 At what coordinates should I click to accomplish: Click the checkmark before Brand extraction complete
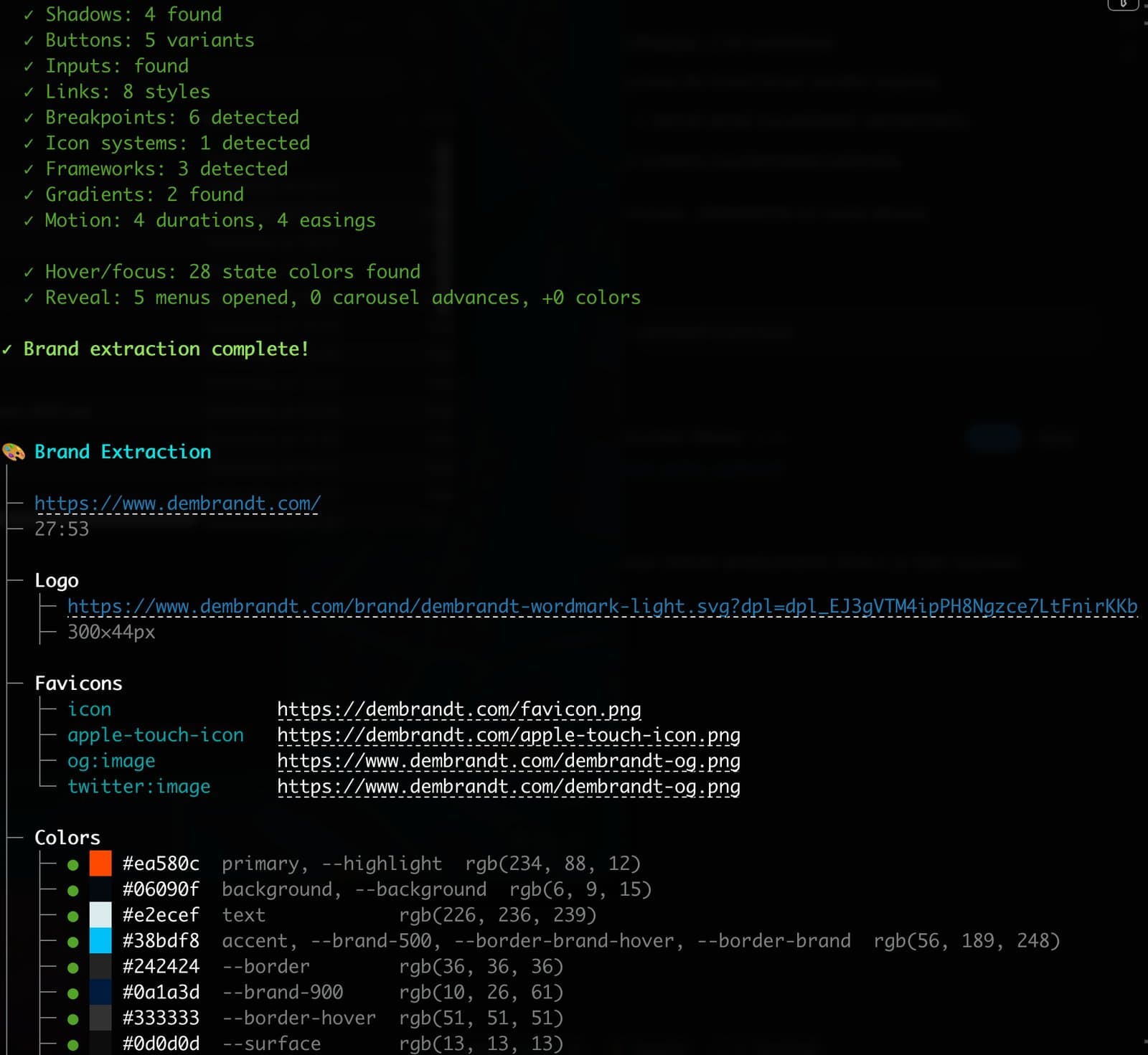pos(6,349)
